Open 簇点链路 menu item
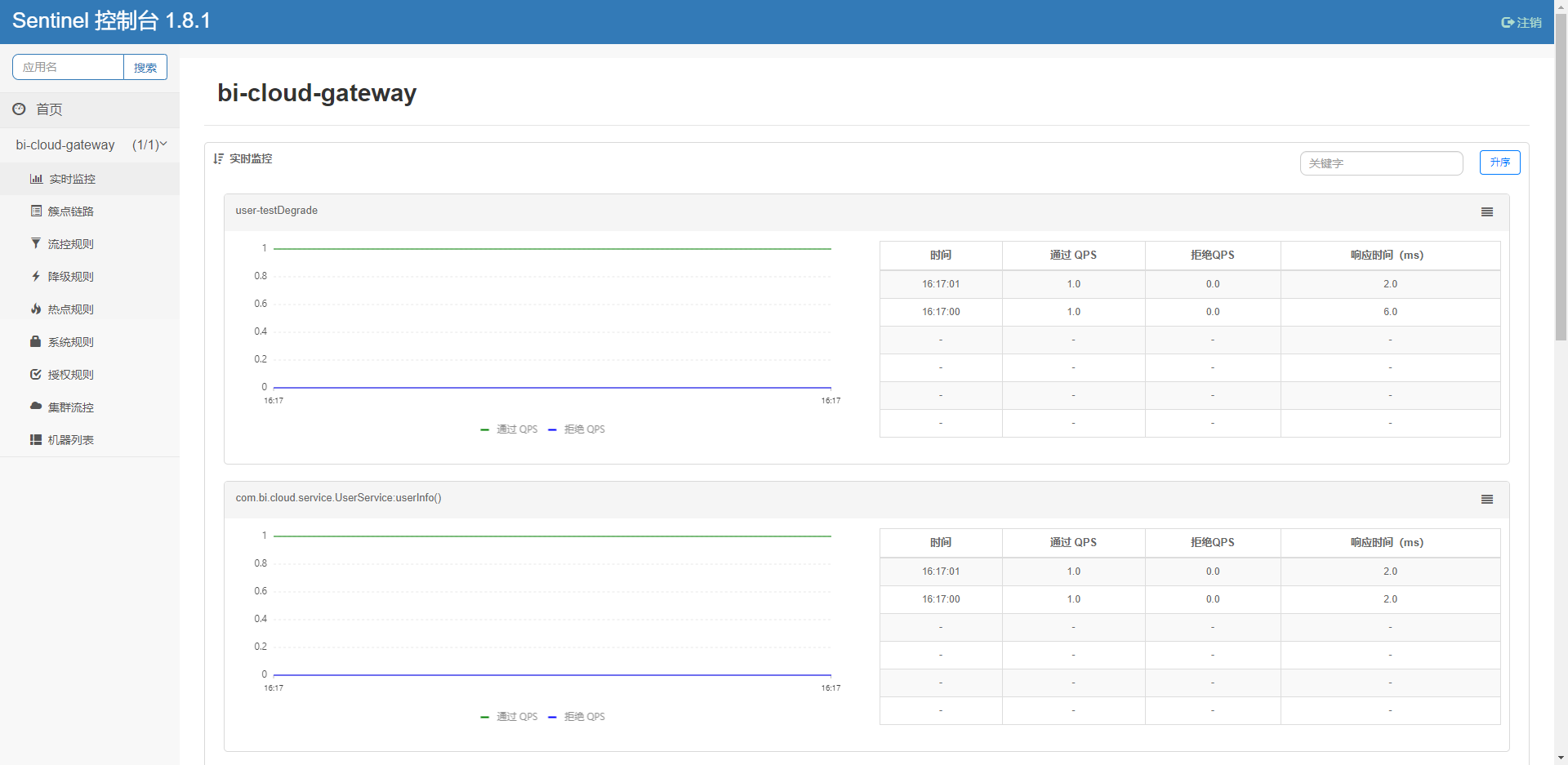The height and width of the screenshot is (765, 1568). pos(90,211)
